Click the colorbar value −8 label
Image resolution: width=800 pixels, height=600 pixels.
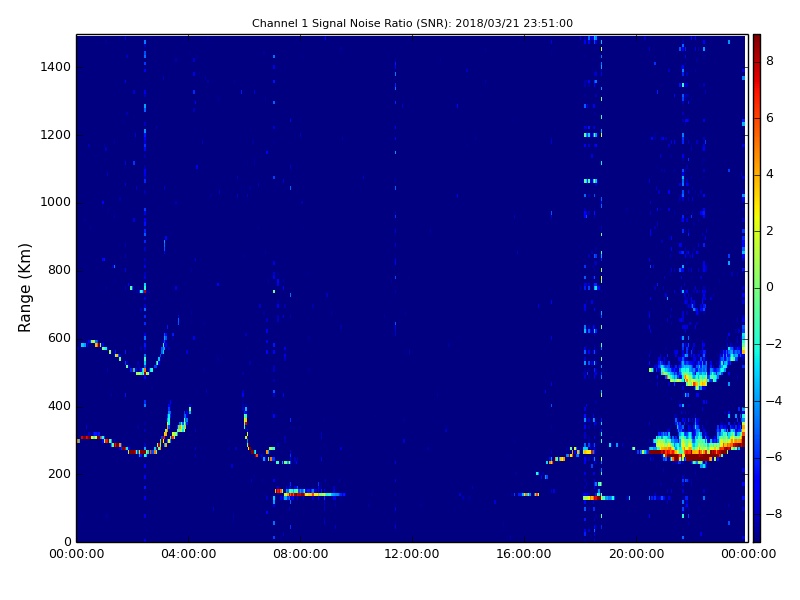[x=774, y=514]
